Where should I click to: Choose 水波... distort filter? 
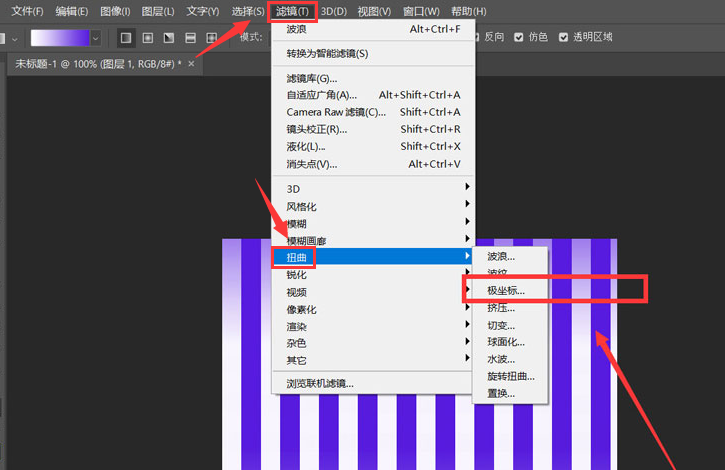pyautogui.click(x=510, y=359)
